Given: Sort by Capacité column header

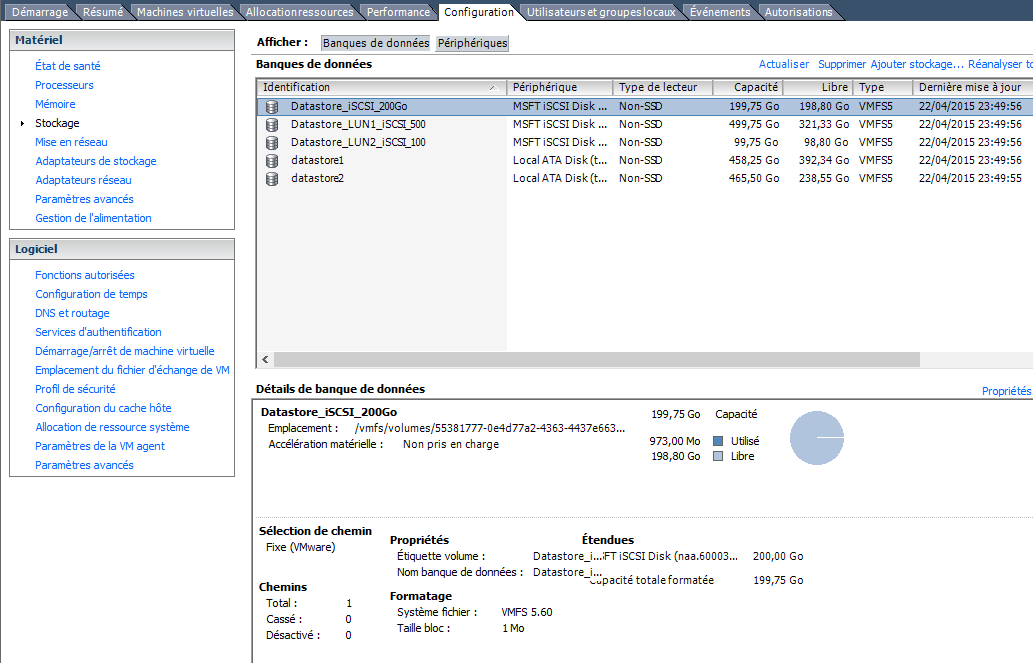Looking at the screenshot, I should pyautogui.click(x=748, y=87).
